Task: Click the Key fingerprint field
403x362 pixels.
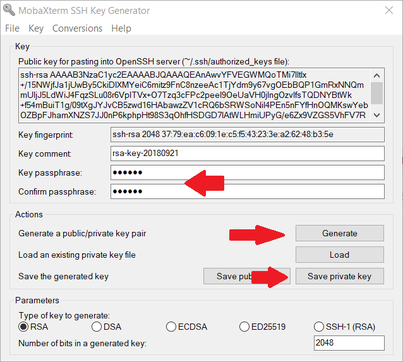Action: click(x=247, y=135)
